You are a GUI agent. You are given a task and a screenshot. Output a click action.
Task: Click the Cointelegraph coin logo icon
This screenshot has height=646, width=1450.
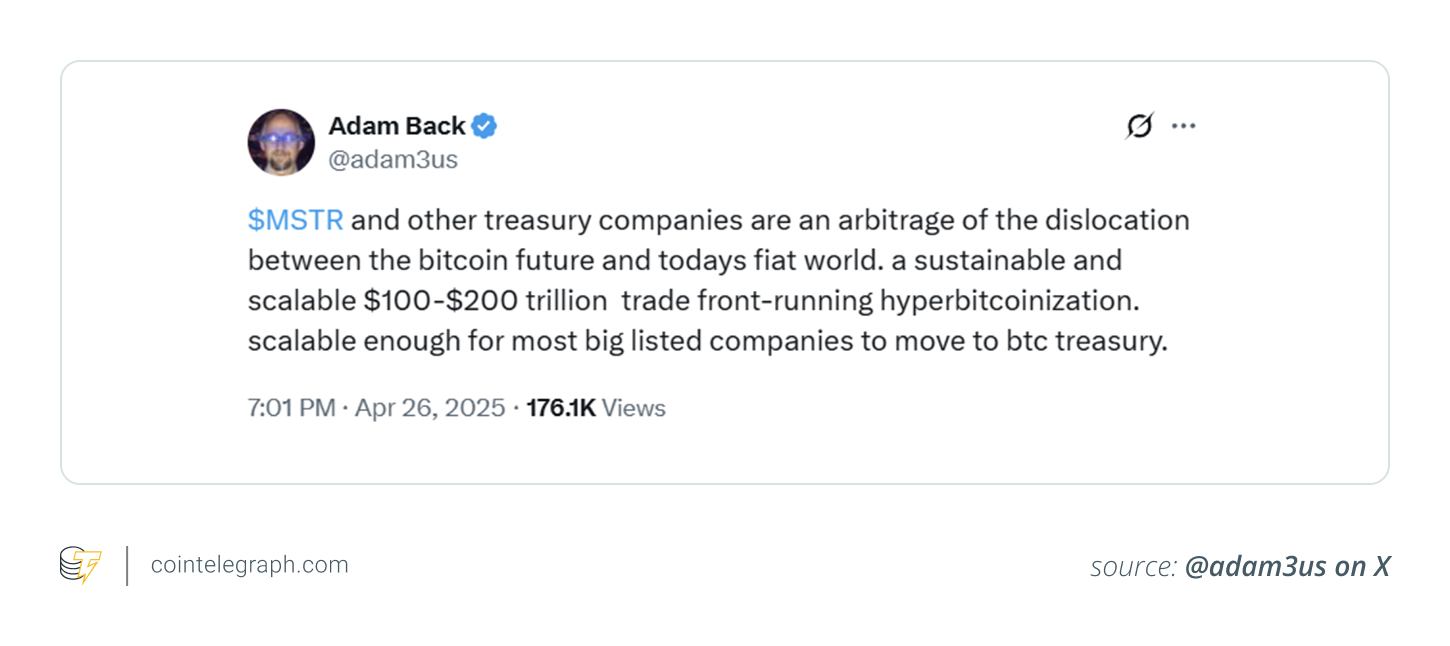80,565
